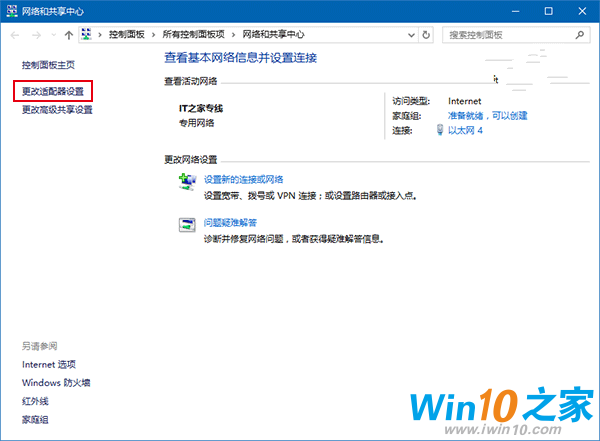Expand the chevron before 控制面板 breadcrumb
This screenshot has width=600, height=441.
click(x=100, y=35)
